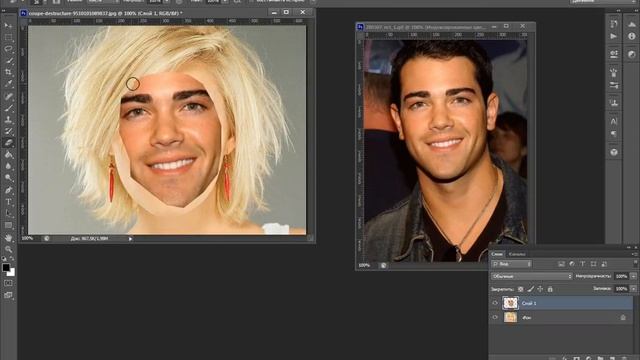Toggle lock image pixels brush icon

click(x=531, y=289)
